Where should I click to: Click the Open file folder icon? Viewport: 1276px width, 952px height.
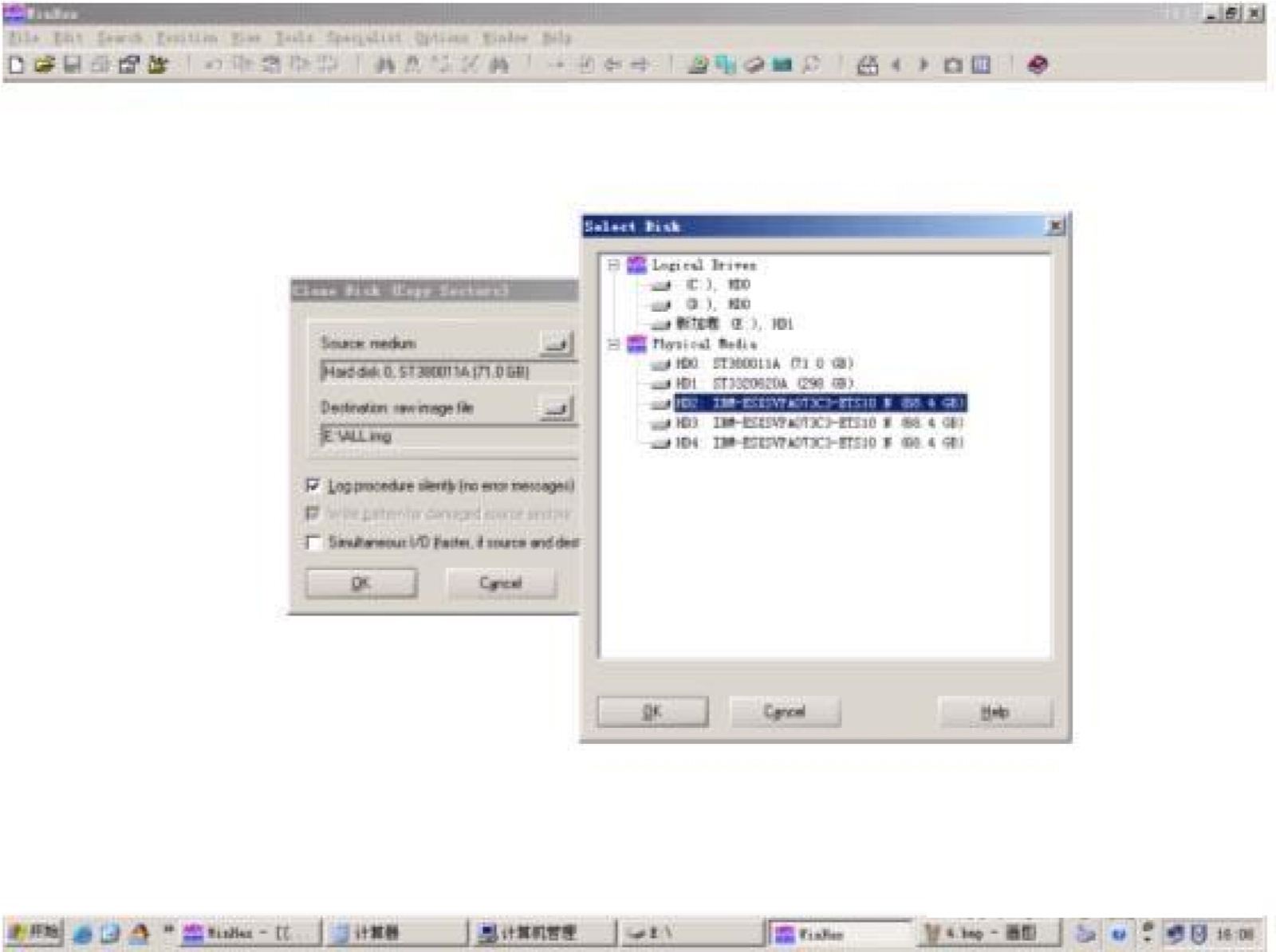44,65
